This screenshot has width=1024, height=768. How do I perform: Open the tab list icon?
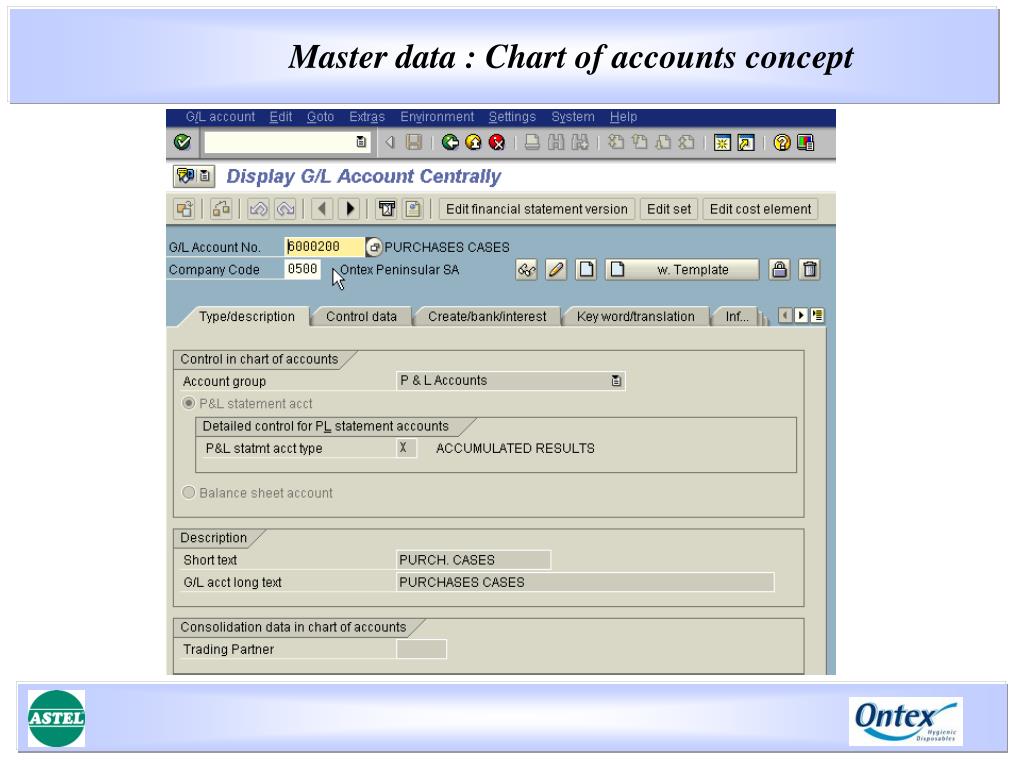(817, 315)
